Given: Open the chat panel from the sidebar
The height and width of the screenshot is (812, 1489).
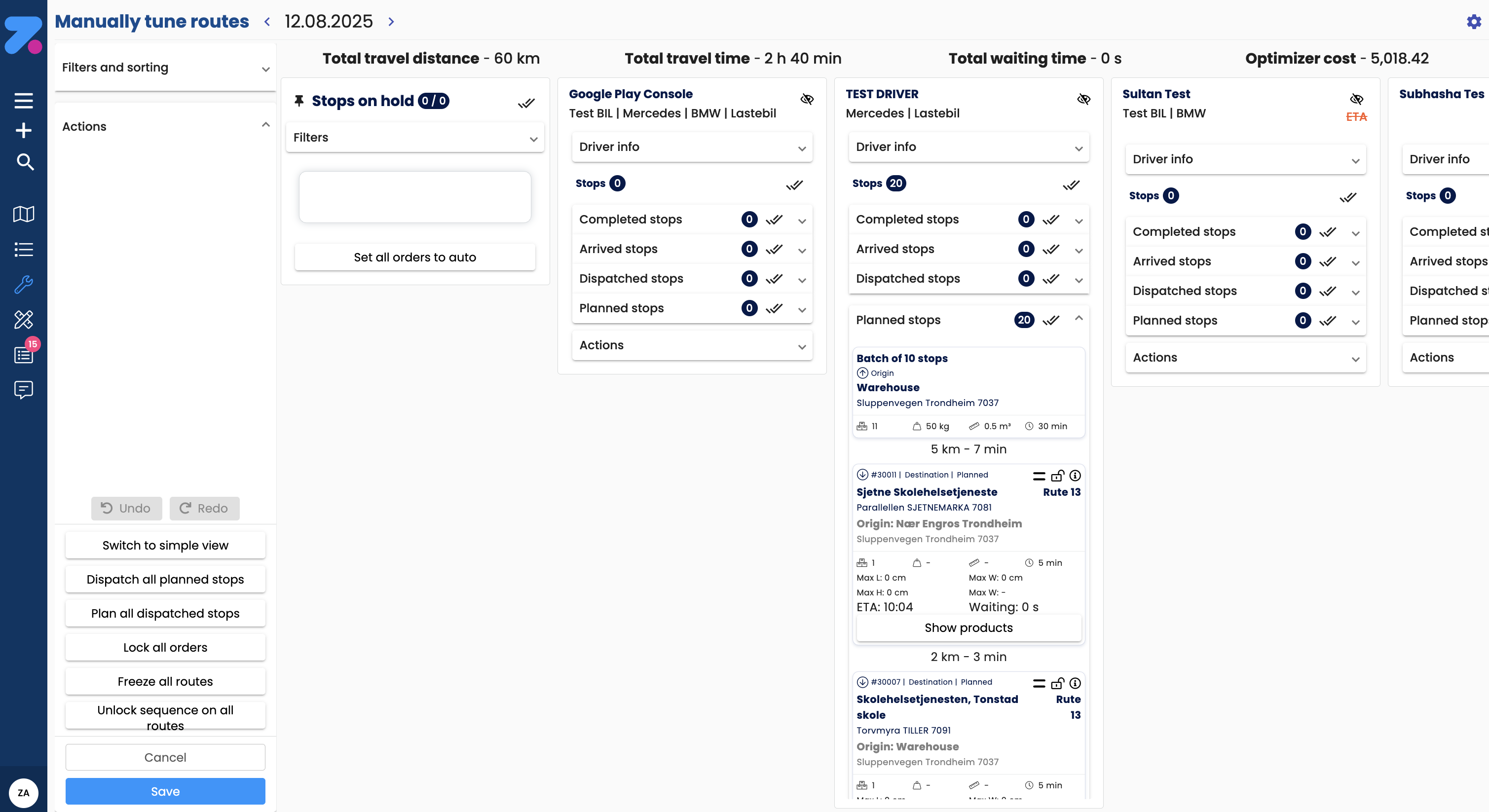Looking at the screenshot, I should (x=24, y=390).
